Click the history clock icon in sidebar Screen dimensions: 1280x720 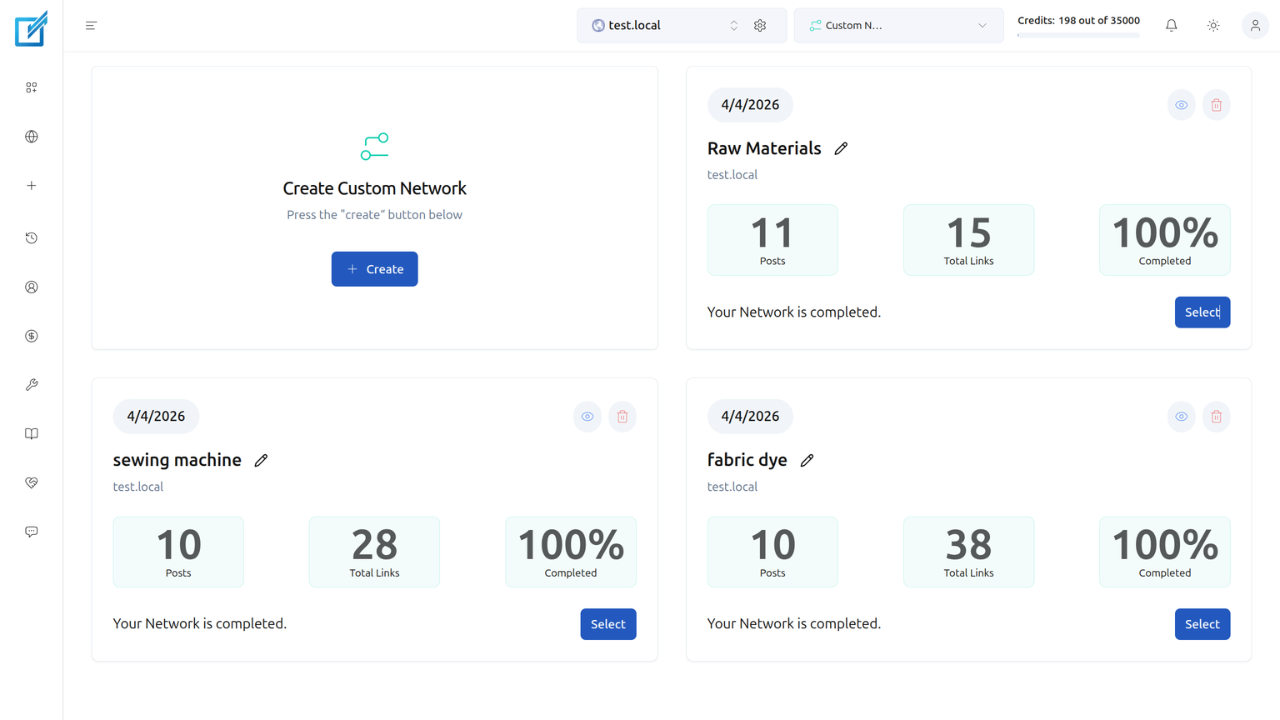(31, 238)
